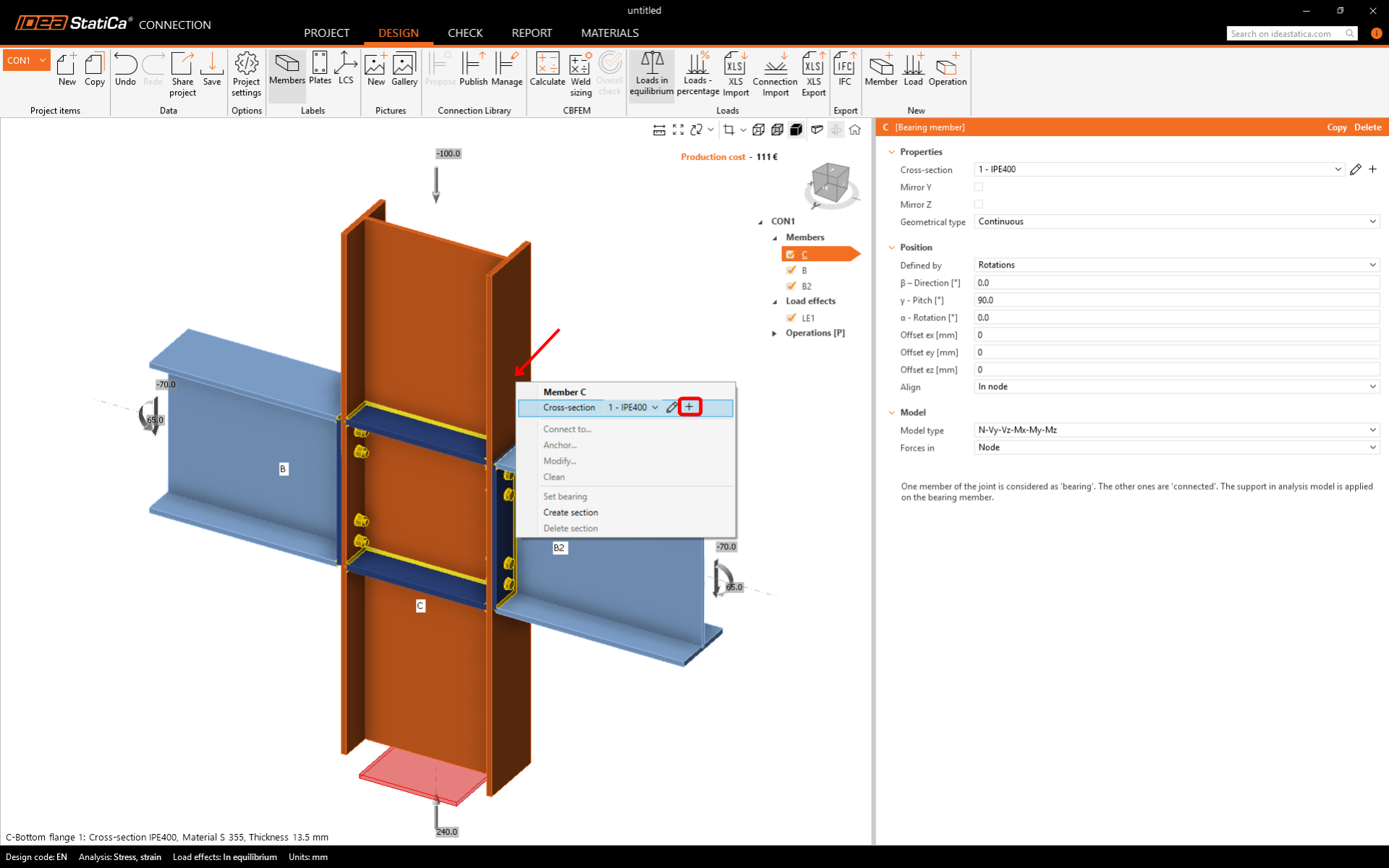Open the Geometrical type dropdown
1389x868 pixels.
pos(1176,222)
